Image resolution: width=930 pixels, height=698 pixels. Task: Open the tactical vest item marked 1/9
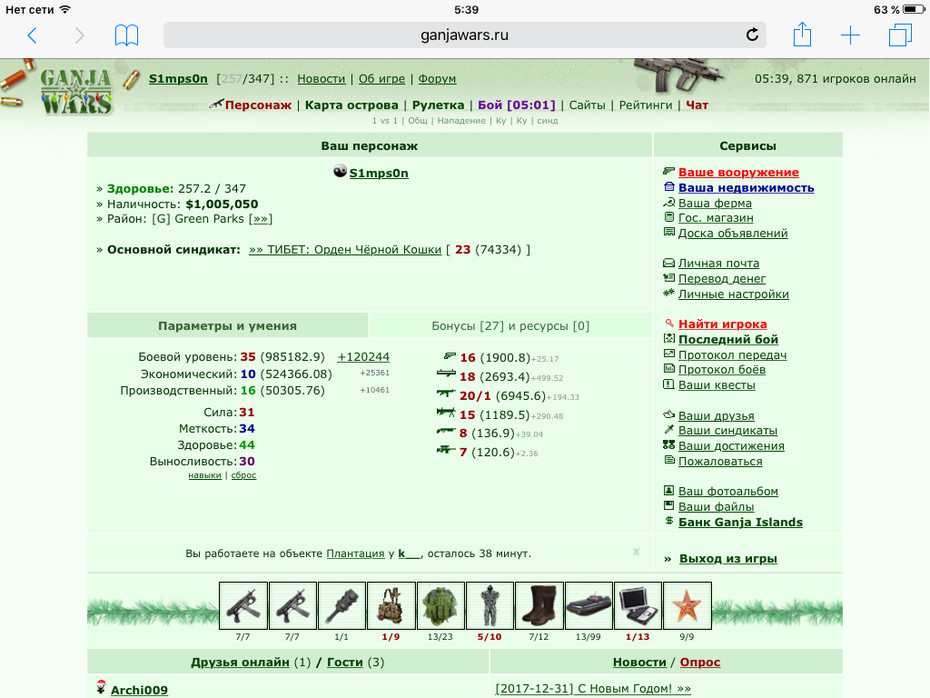pyautogui.click(x=391, y=605)
